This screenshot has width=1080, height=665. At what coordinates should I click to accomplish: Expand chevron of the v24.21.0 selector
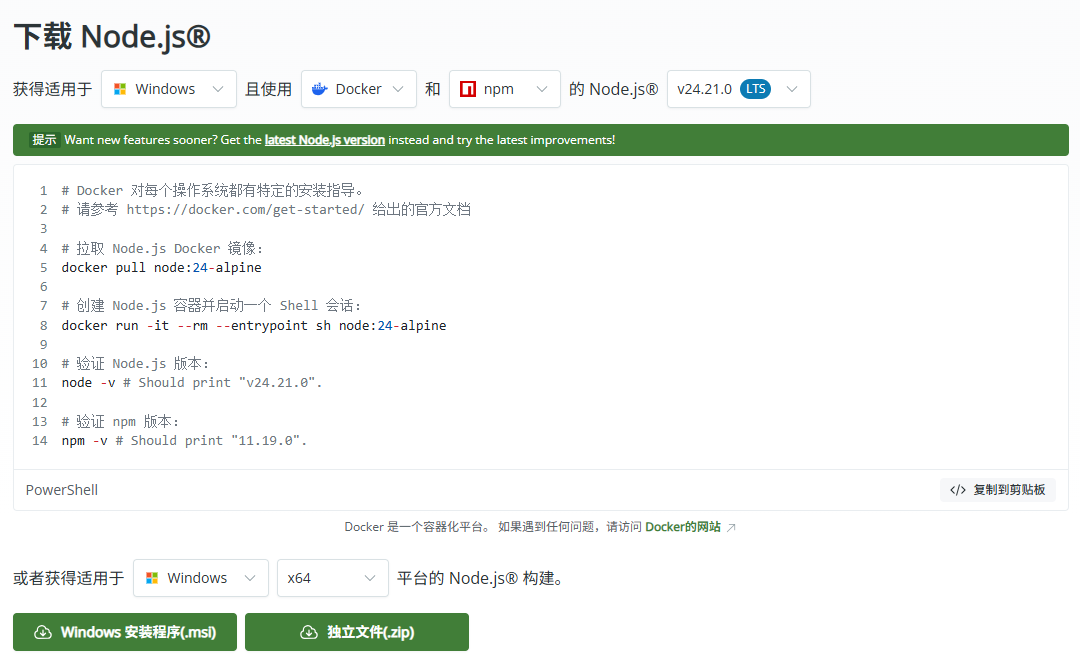click(x=792, y=89)
